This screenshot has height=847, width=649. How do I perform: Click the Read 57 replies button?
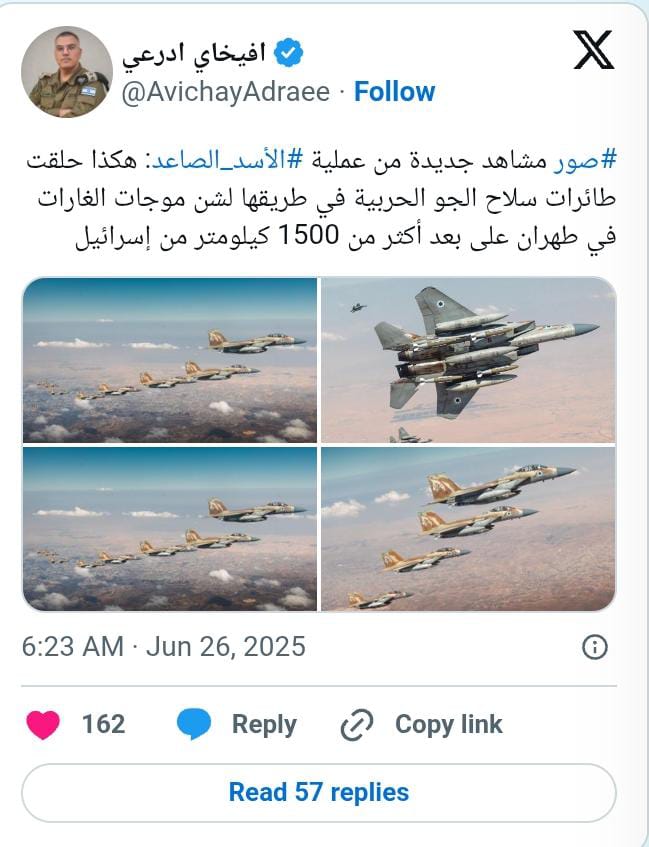pos(319,792)
